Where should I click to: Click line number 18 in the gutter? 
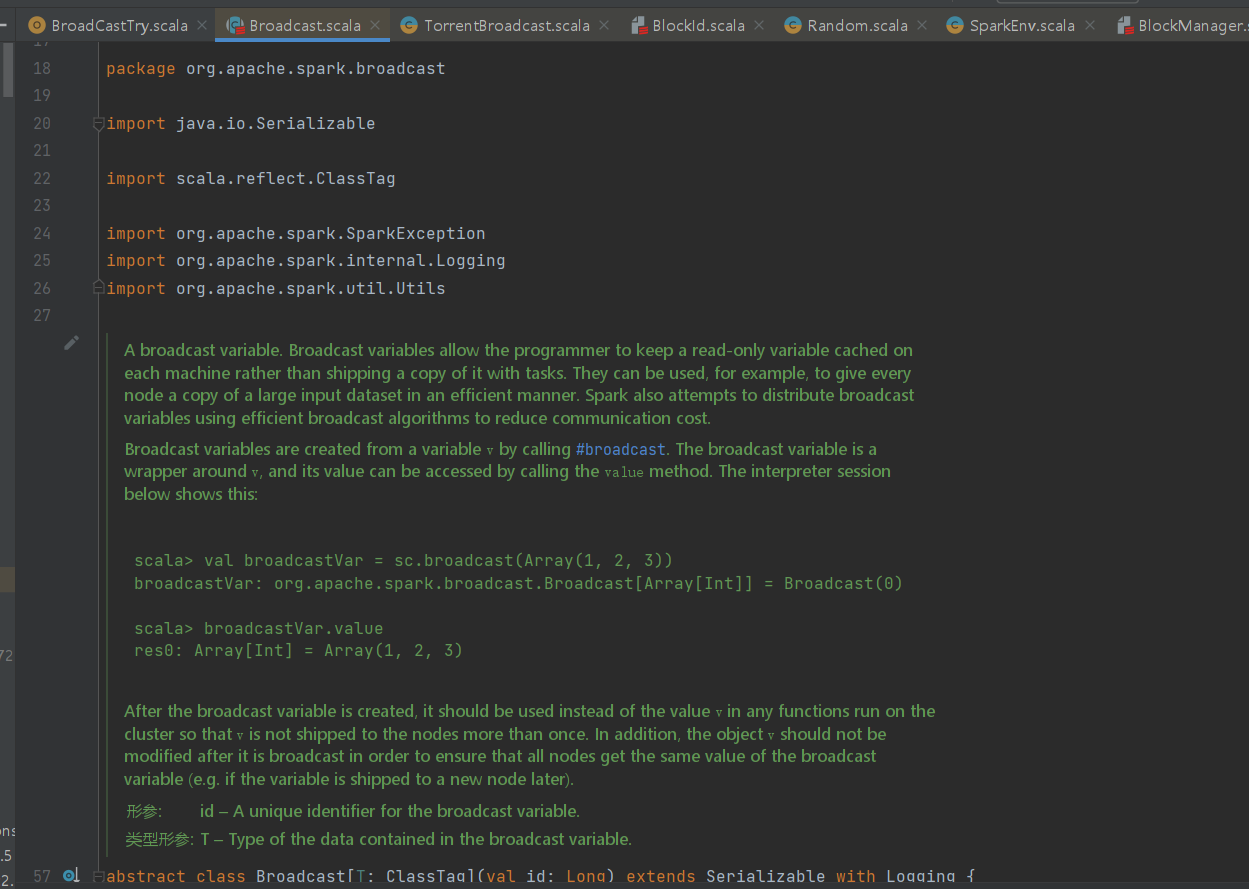click(x=41, y=69)
